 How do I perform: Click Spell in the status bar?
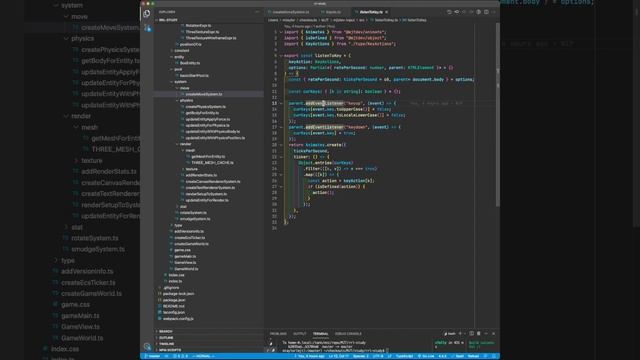(x=458, y=356)
